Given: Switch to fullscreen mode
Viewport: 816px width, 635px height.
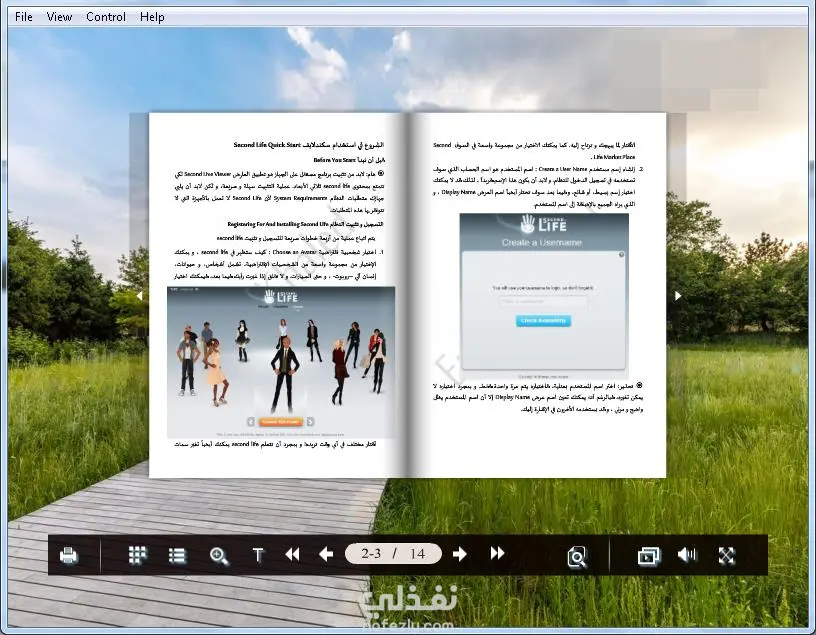Looking at the screenshot, I should click(x=726, y=555).
